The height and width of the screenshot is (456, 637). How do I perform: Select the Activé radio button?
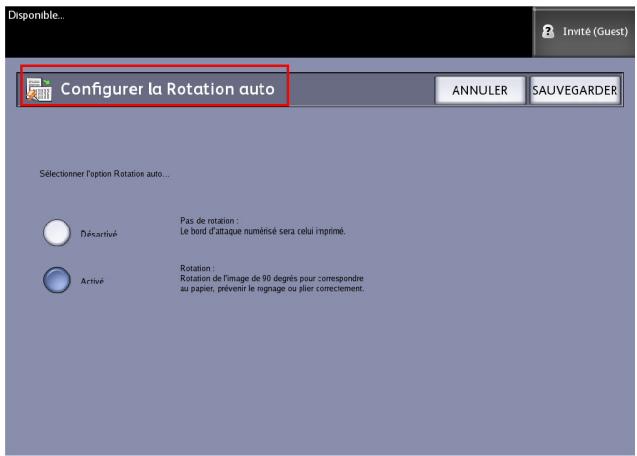(x=57, y=280)
